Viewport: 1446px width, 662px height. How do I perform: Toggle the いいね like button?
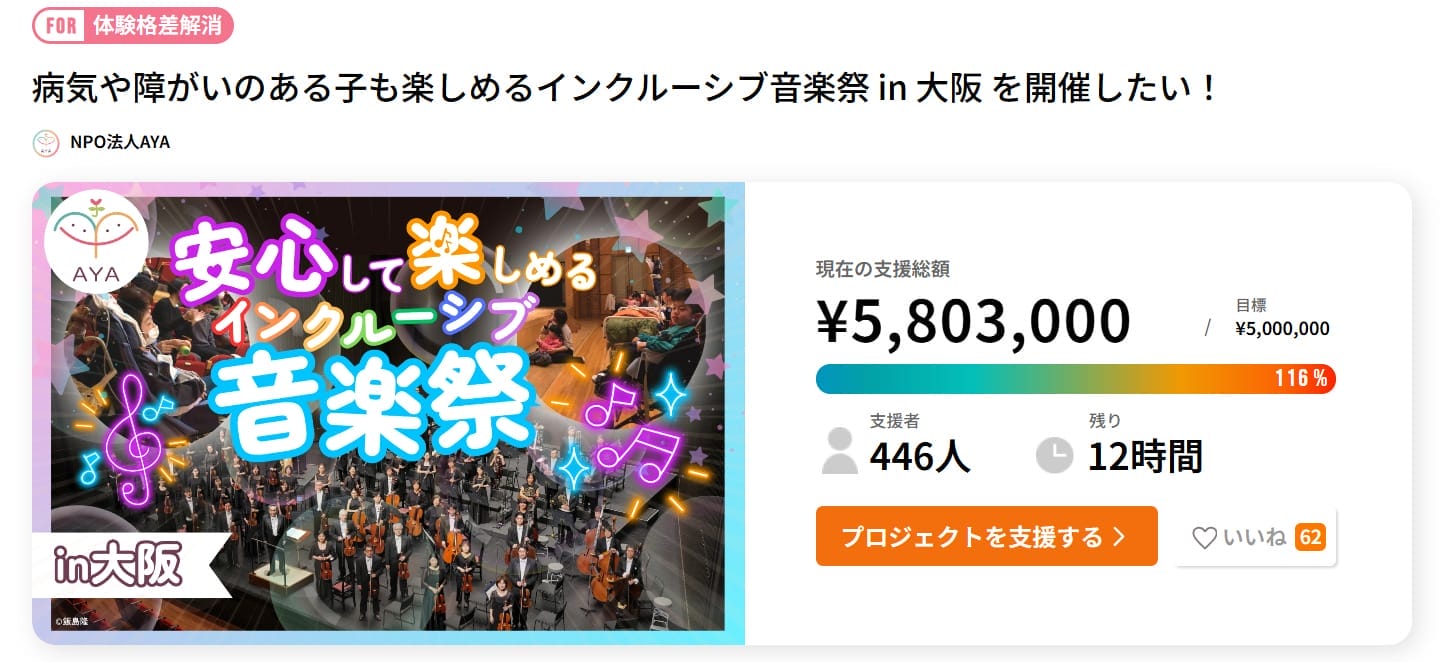pyautogui.click(x=1255, y=537)
